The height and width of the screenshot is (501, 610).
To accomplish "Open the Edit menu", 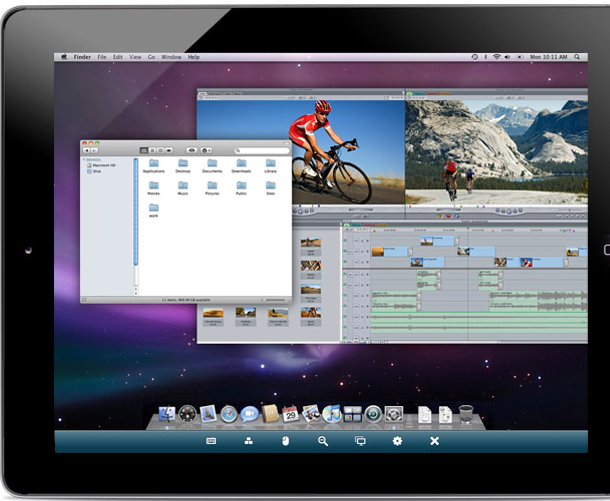I will click(117, 57).
